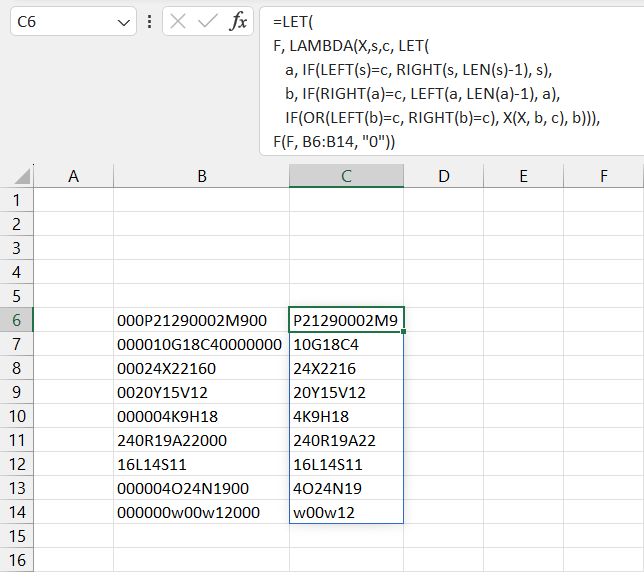644x572 pixels.
Task: Select row 15 header
Action: [16, 536]
